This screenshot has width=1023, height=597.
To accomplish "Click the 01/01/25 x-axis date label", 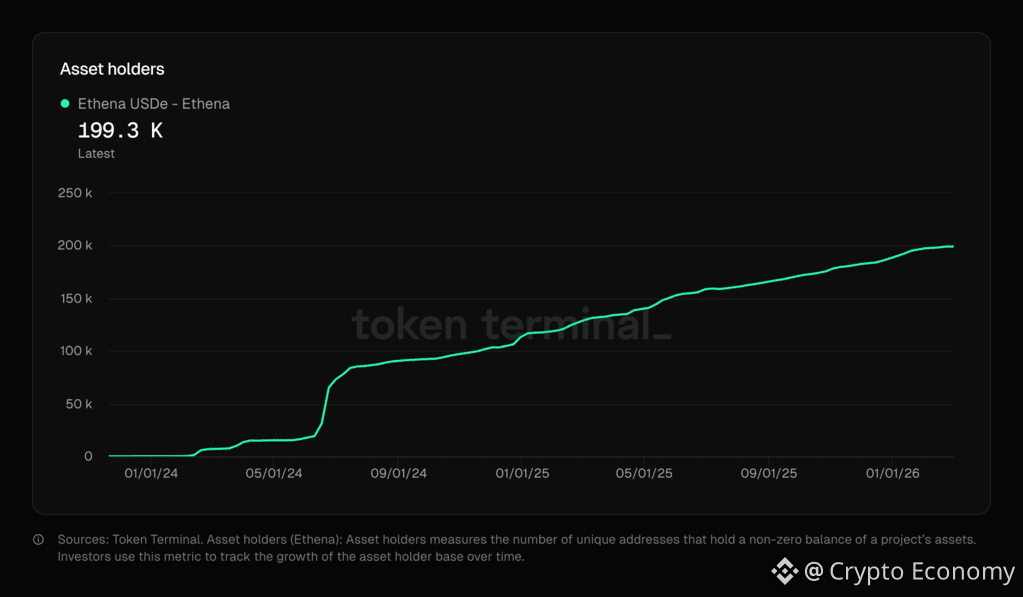I will 521,473.
